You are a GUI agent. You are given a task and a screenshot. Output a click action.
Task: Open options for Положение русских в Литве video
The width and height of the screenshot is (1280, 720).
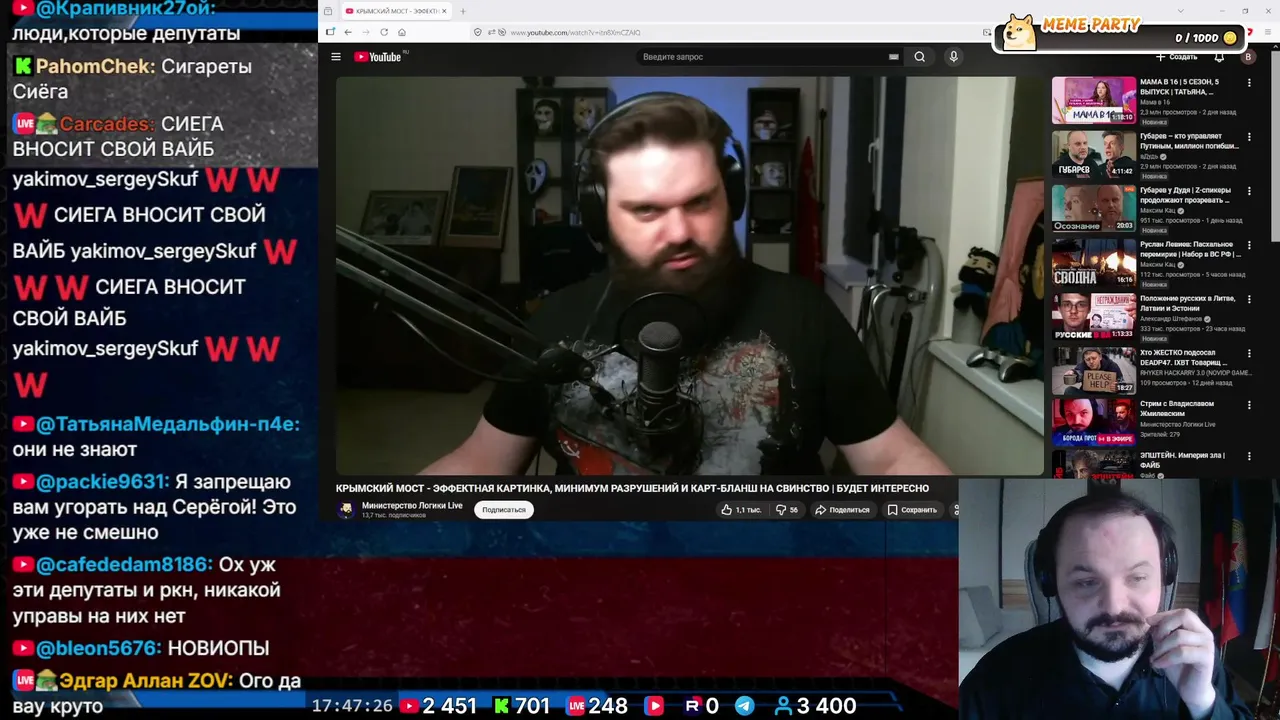point(1249,299)
